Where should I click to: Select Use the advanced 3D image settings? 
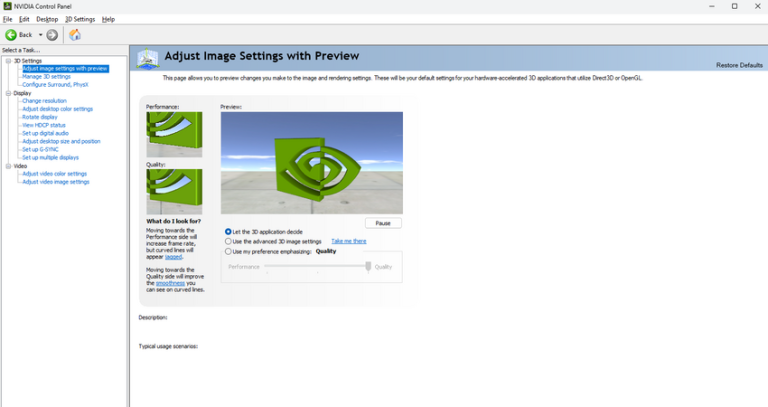coord(229,241)
